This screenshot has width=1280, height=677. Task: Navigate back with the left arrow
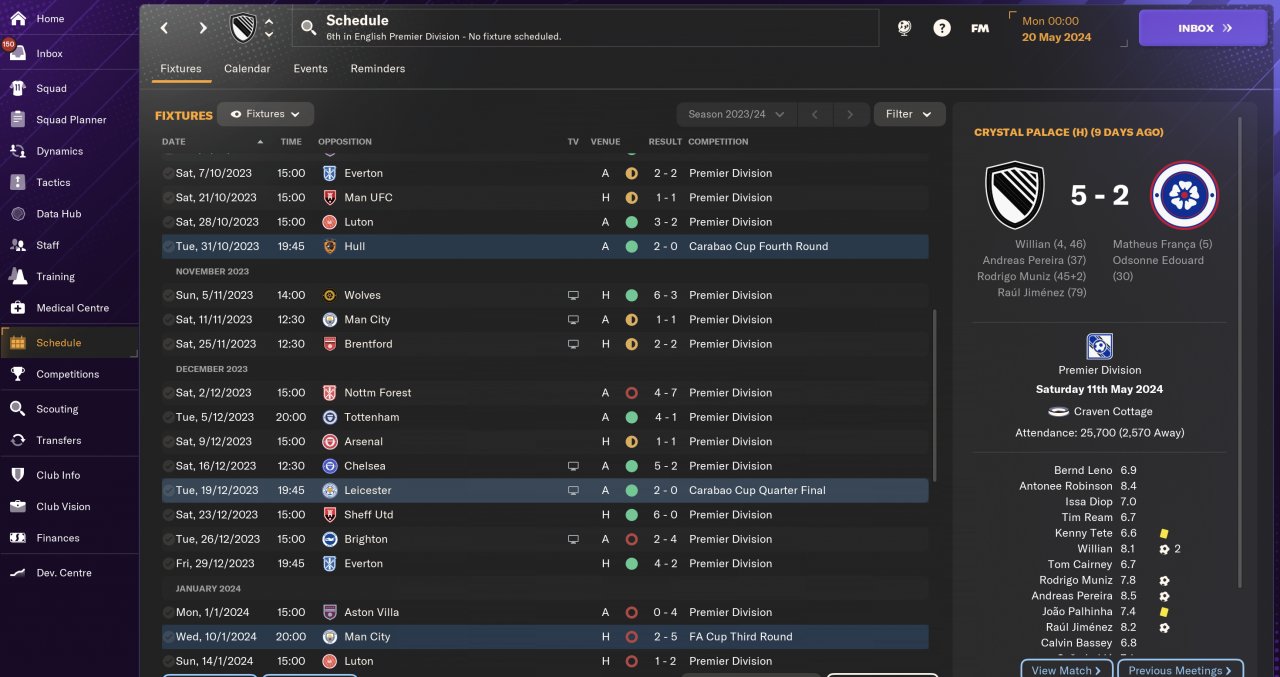point(165,28)
